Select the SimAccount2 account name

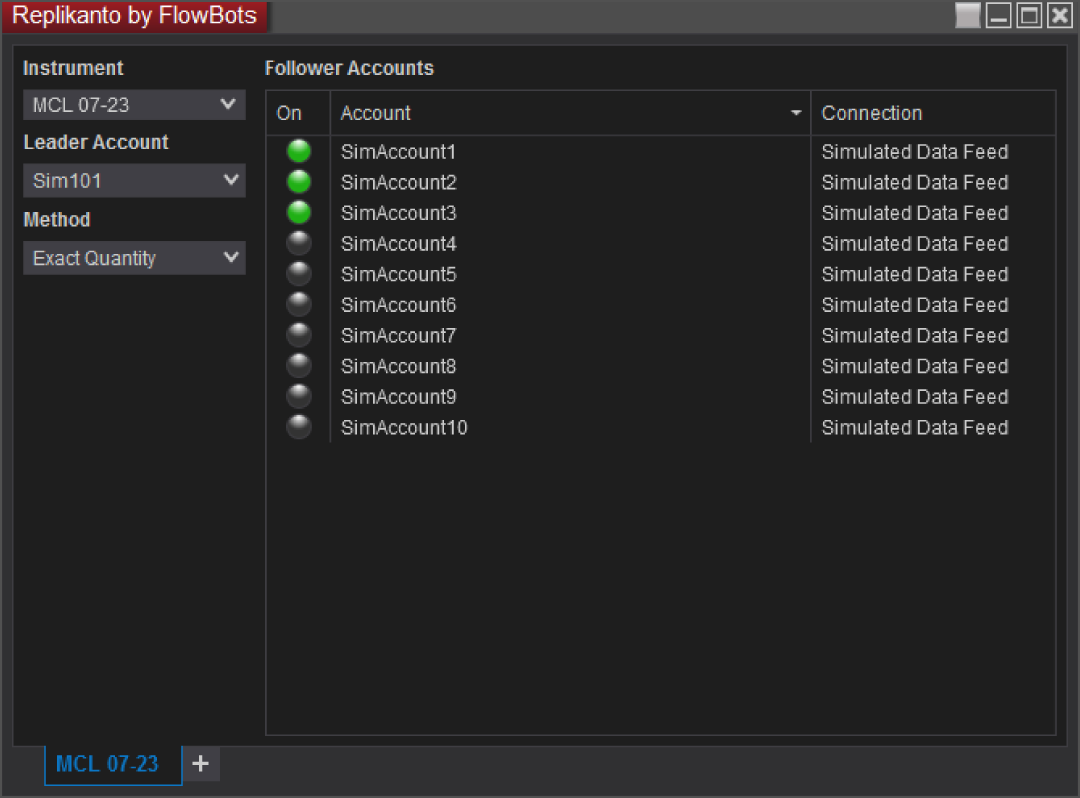coord(399,182)
